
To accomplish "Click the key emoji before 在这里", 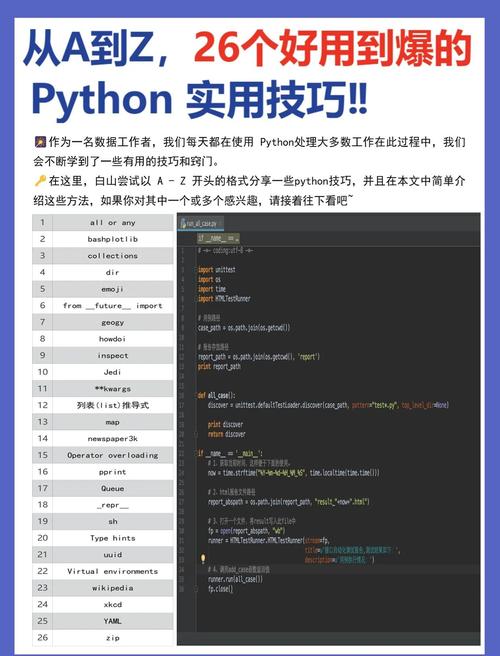I will pos(40,181).
